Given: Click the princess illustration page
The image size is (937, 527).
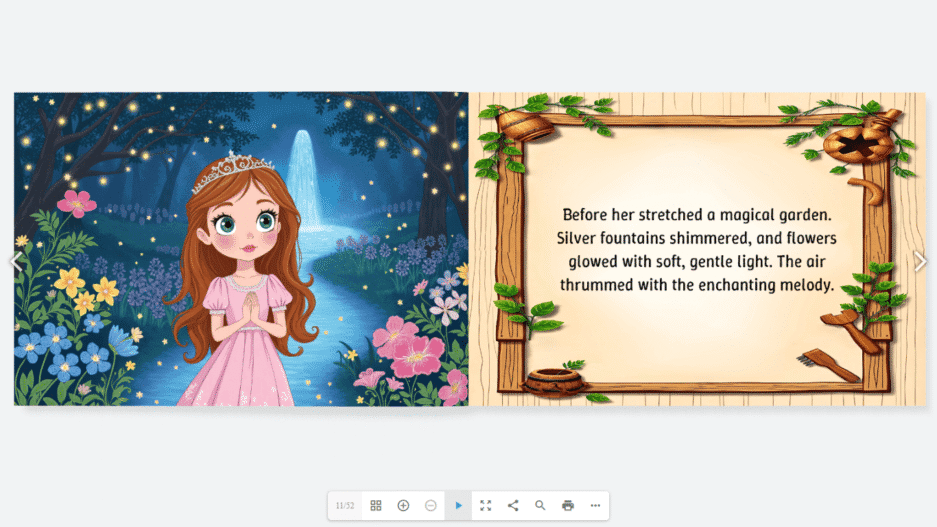Looking at the screenshot, I should pyautogui.click(x=241, y=249).
